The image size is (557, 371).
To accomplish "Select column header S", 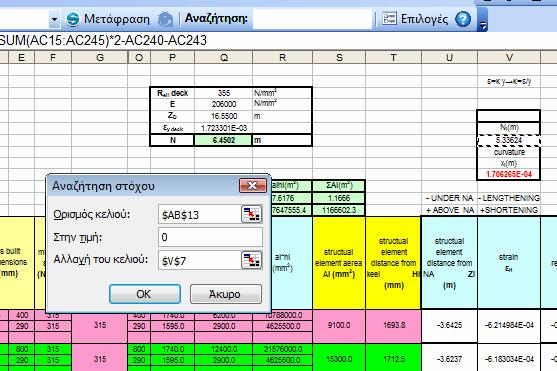I will click(339, 57).
